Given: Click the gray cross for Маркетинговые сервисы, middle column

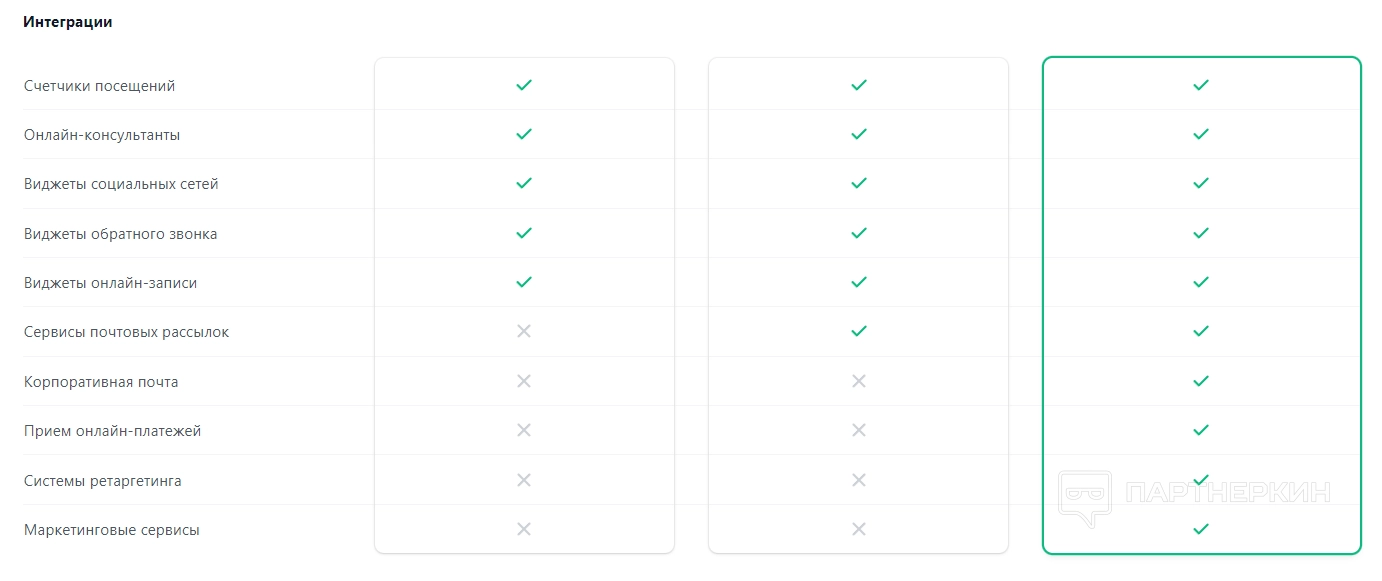Looking at the screenshot, I should click(x=858, y=529).
